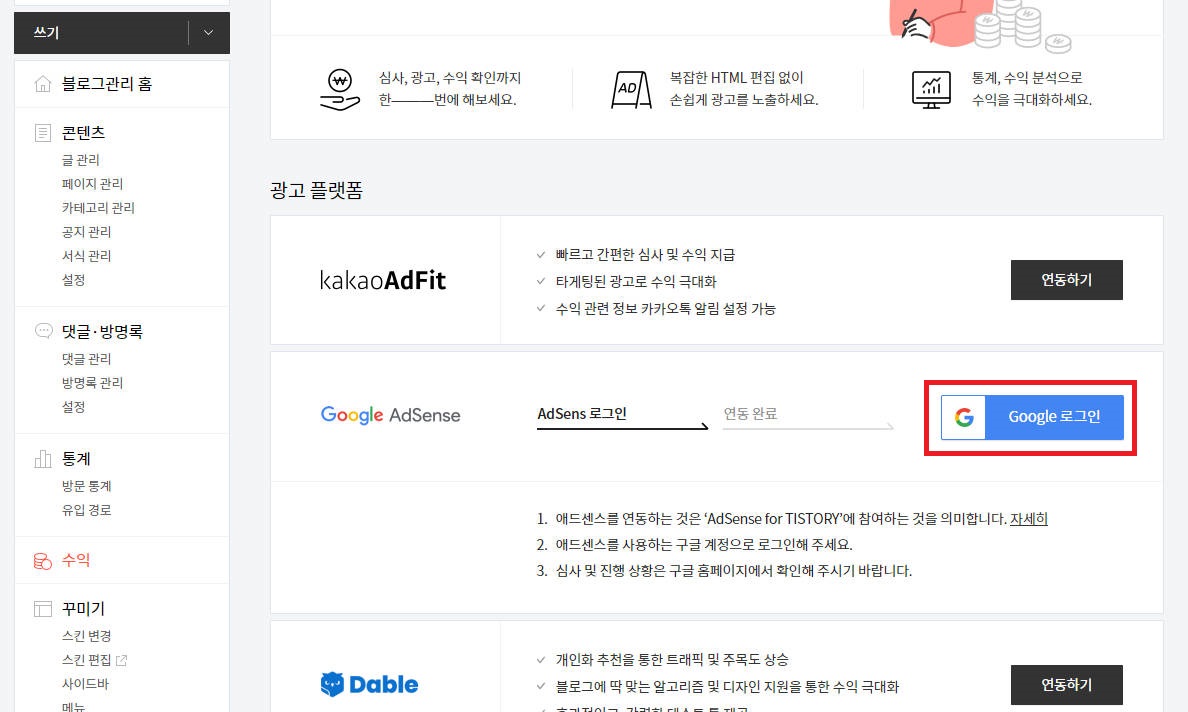This screenshot has width=1188, height=712.
Task: Click the kakaoAdFit logo
Action: tap(383, 280)
